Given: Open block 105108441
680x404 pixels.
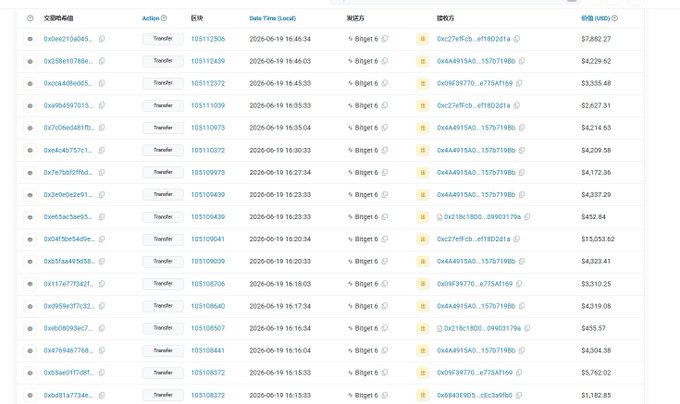Looking at the screenshot, I should click(208, 350).
